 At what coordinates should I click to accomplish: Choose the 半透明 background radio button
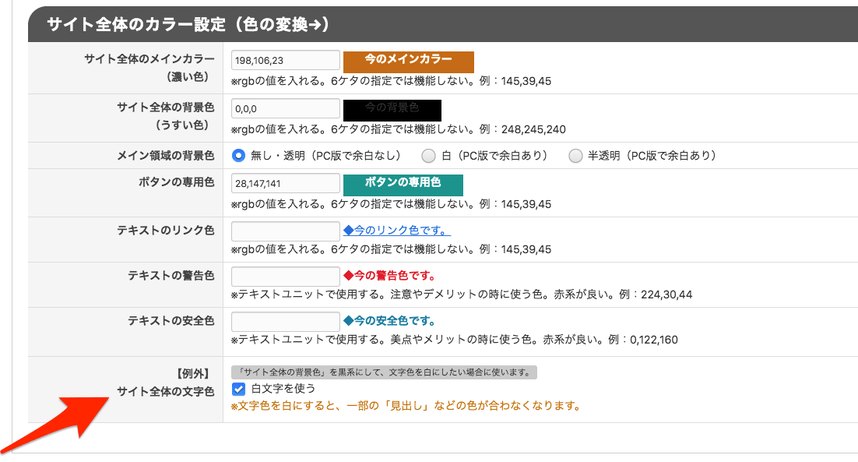coord(575,156)
